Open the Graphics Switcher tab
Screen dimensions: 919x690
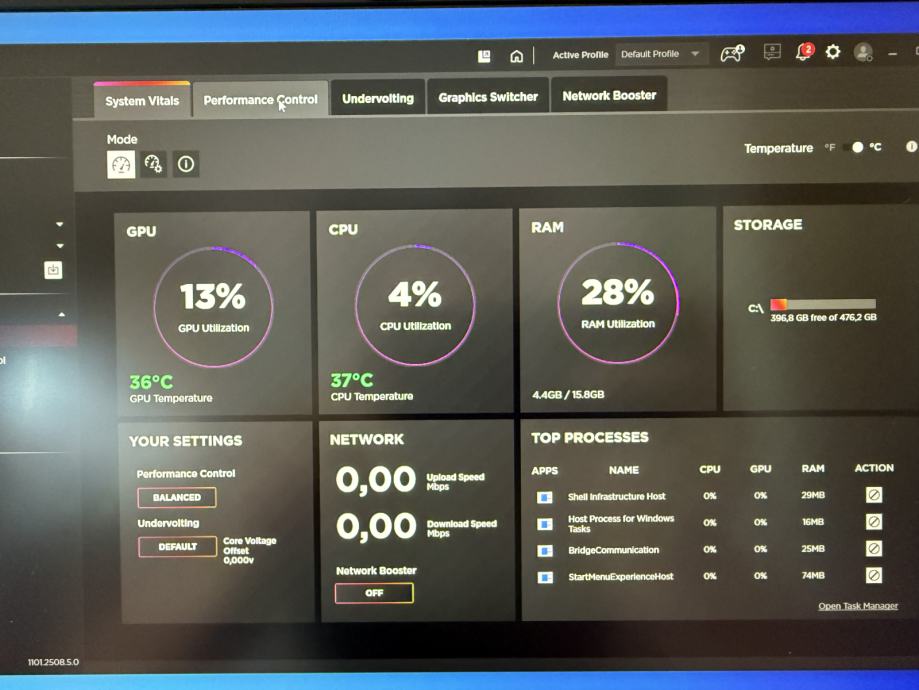click(x=488, y=97)
